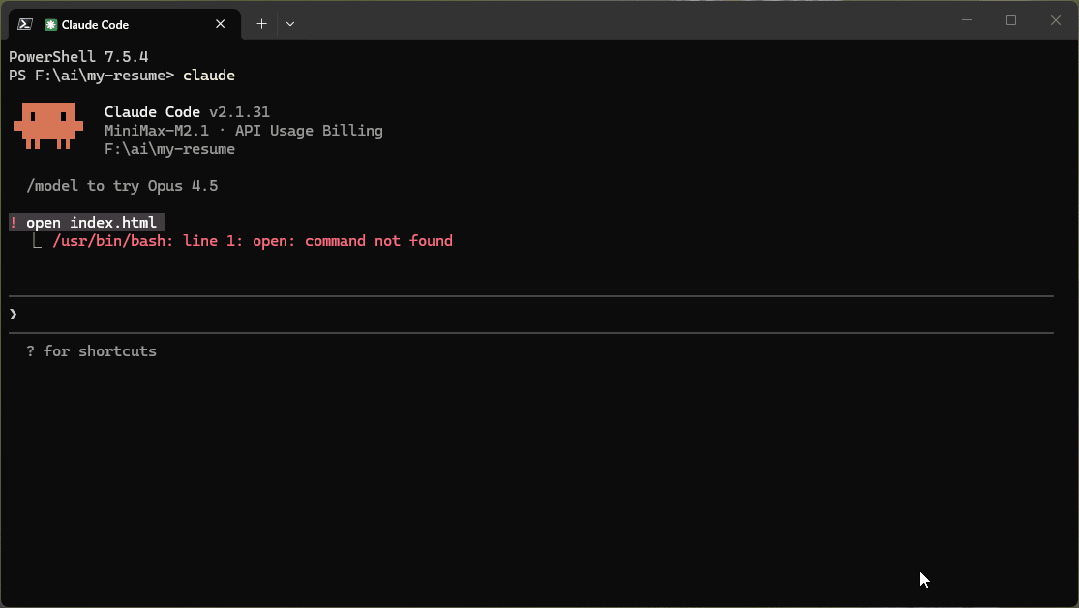Click the "/model to try Opus 4.5" tip
The width and height of the screenshot is (1079, 608).
122,186
